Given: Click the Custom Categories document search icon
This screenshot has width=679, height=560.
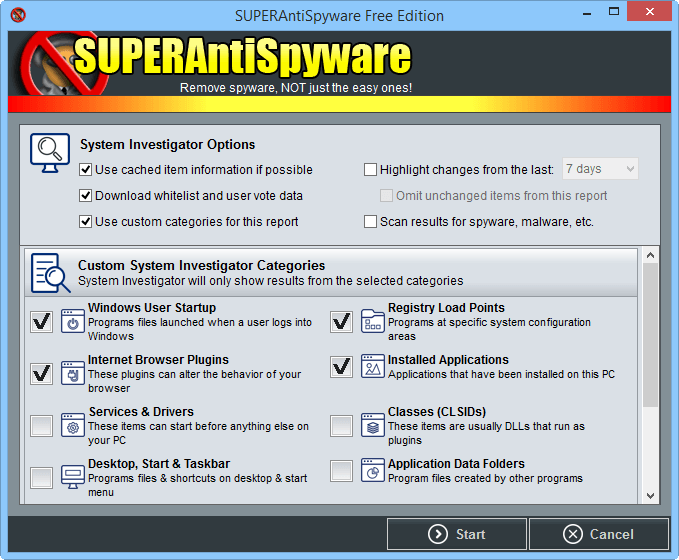Looking at the screenshot, I should click(51, 273).
